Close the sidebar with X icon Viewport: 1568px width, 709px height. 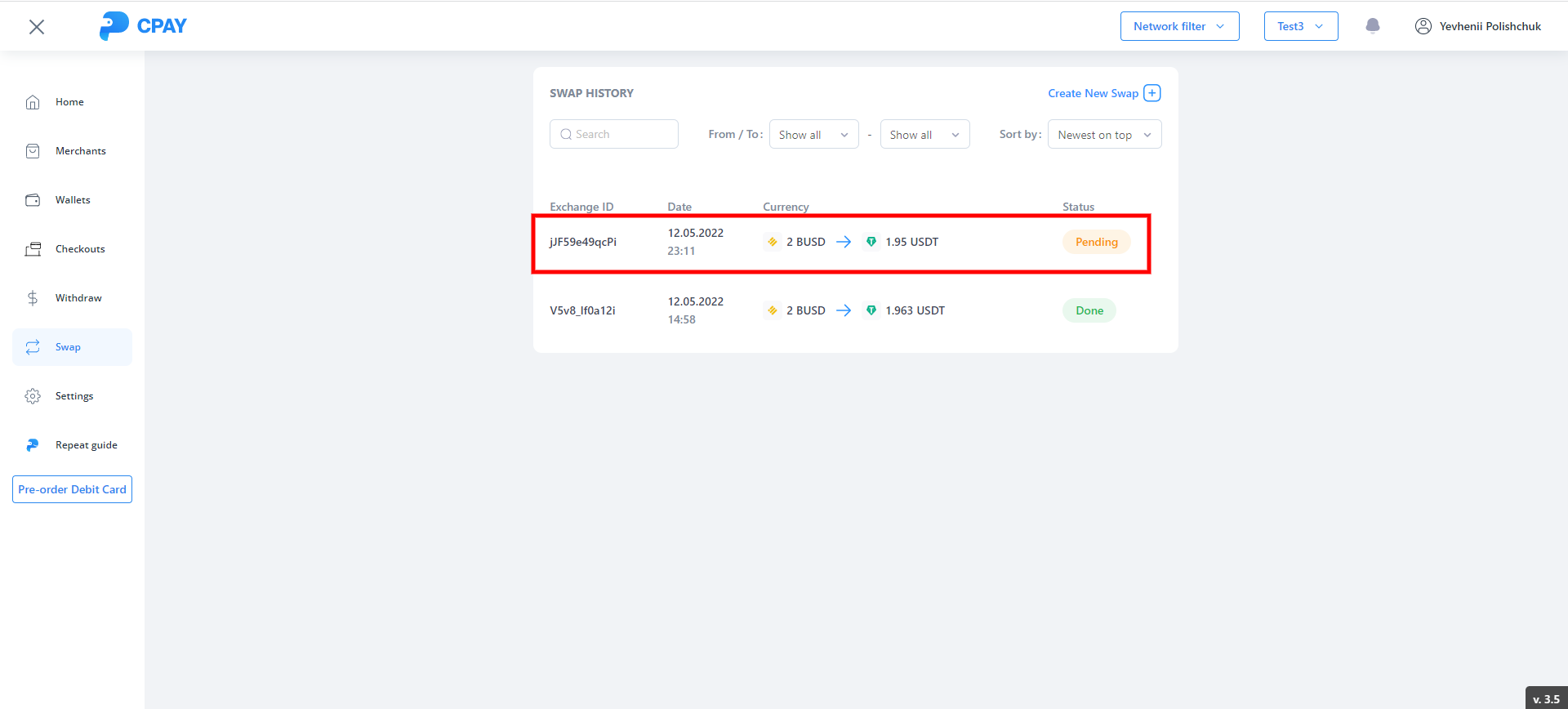coord(37,27)
